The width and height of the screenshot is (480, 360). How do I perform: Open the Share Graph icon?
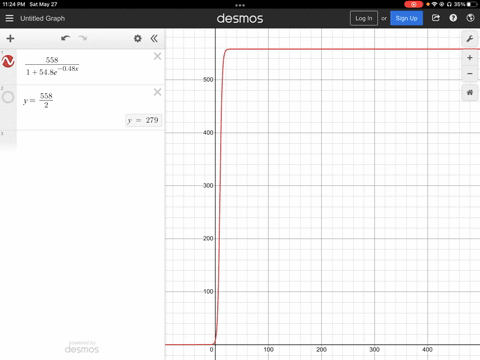436,18
